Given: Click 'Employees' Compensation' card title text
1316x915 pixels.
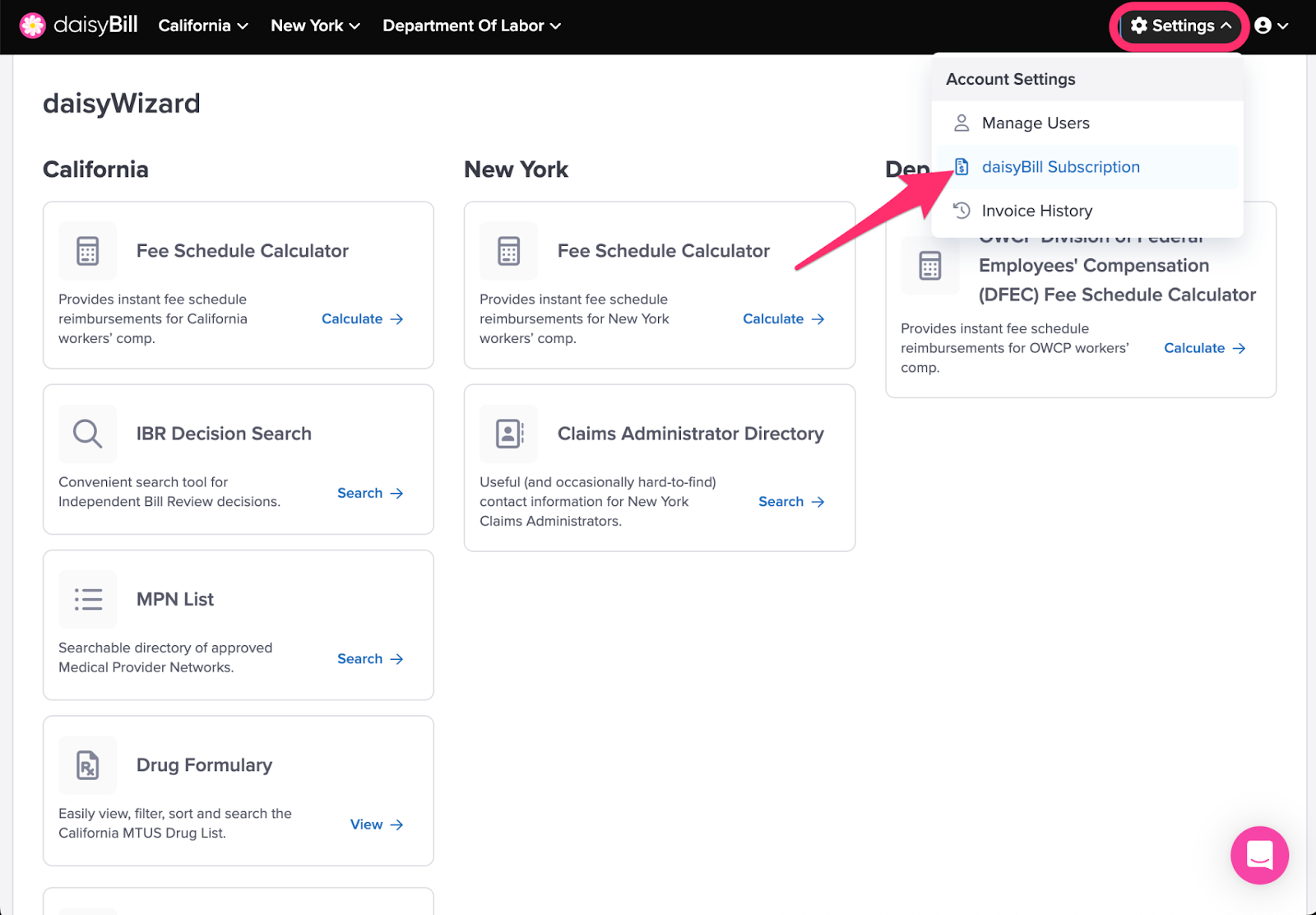Looking at the screenshot, I should (1094, 266).
